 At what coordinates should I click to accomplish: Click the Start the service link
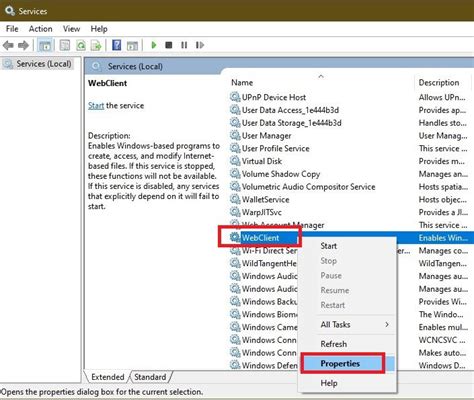96,106
